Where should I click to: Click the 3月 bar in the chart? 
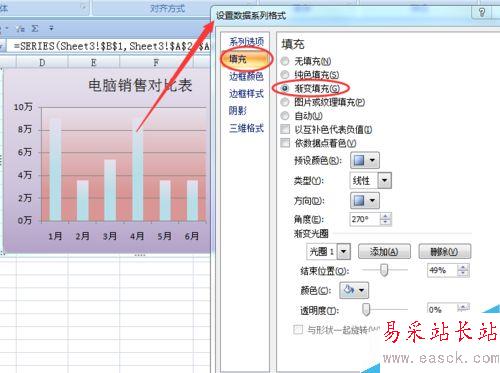110,190
